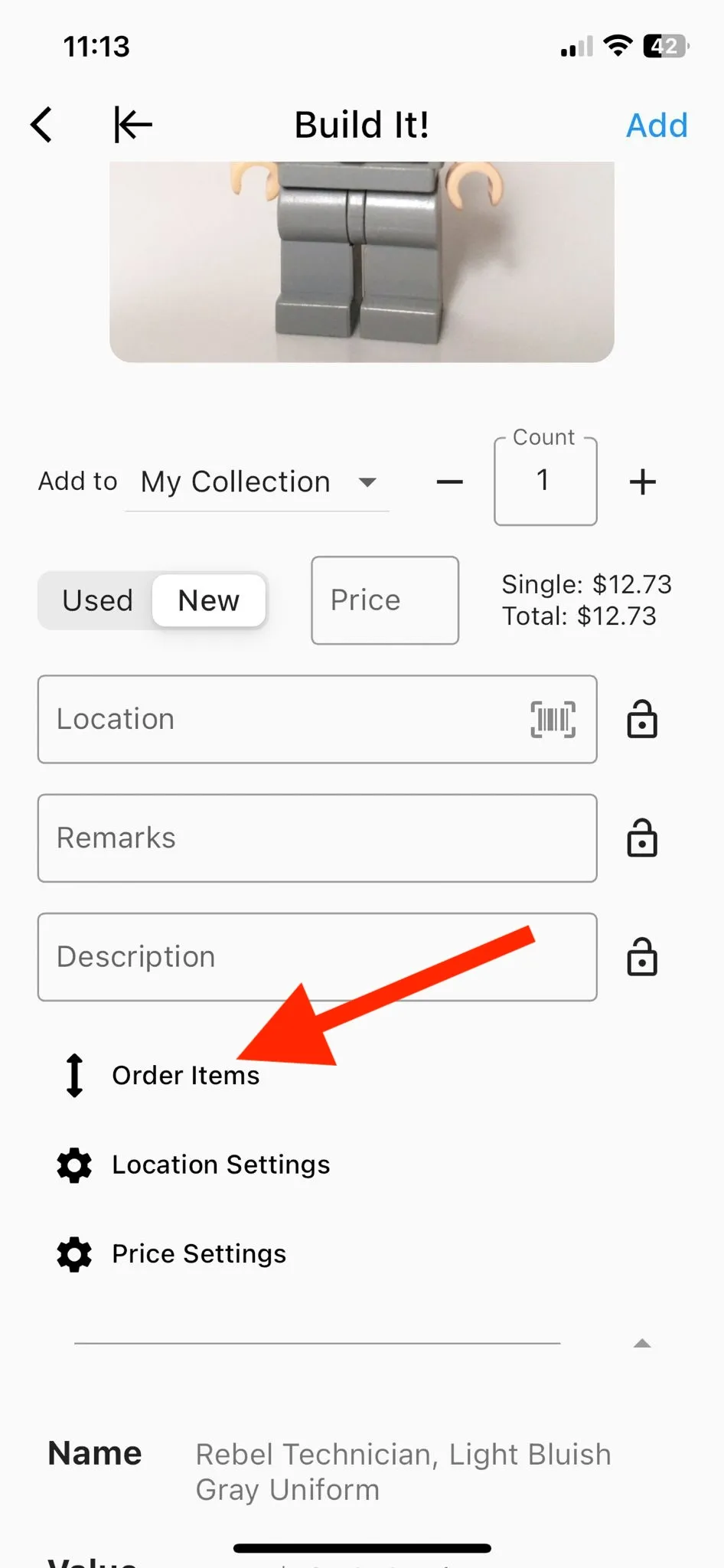724x1568 pixels.
Task: Increase count with the plus button
Action: 643,482
